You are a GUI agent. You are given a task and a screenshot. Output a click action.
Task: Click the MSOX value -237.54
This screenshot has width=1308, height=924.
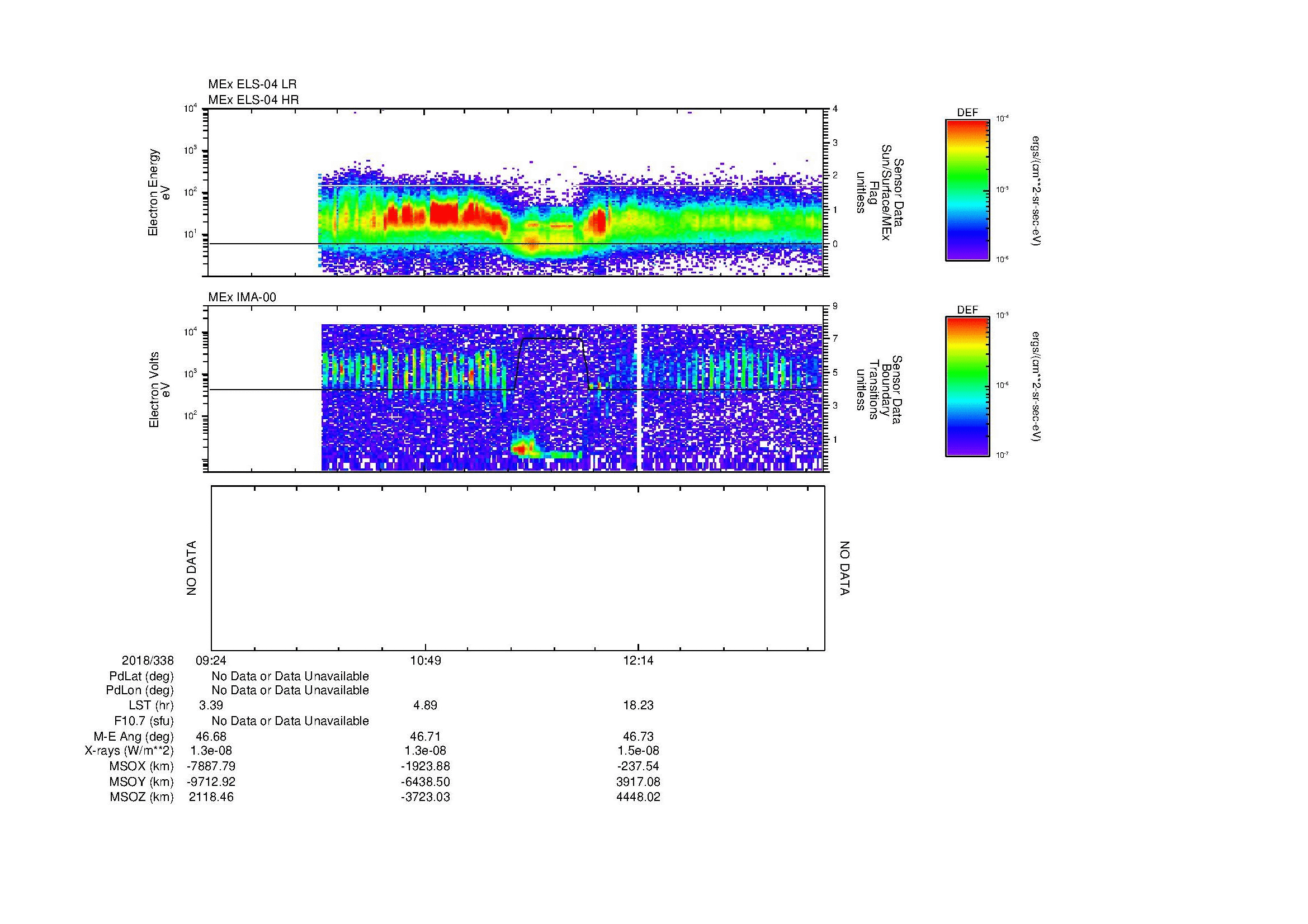[639, 766]
